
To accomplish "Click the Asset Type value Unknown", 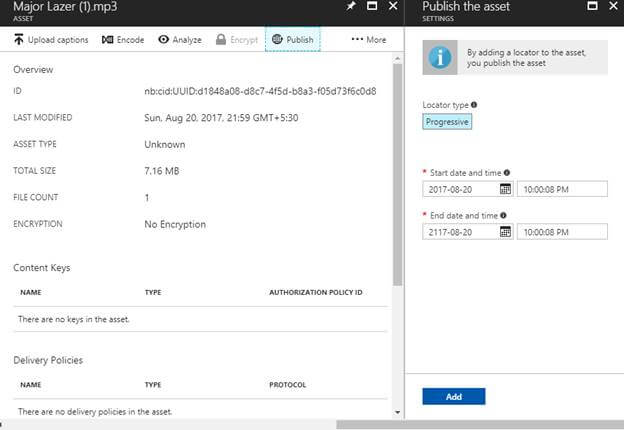I will [x=165, y=144].
